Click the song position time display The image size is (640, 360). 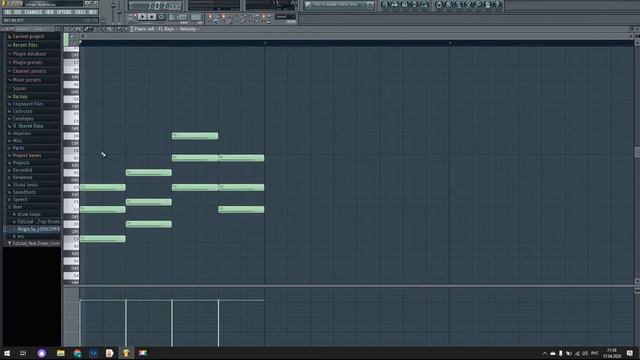tap(156, 6)
